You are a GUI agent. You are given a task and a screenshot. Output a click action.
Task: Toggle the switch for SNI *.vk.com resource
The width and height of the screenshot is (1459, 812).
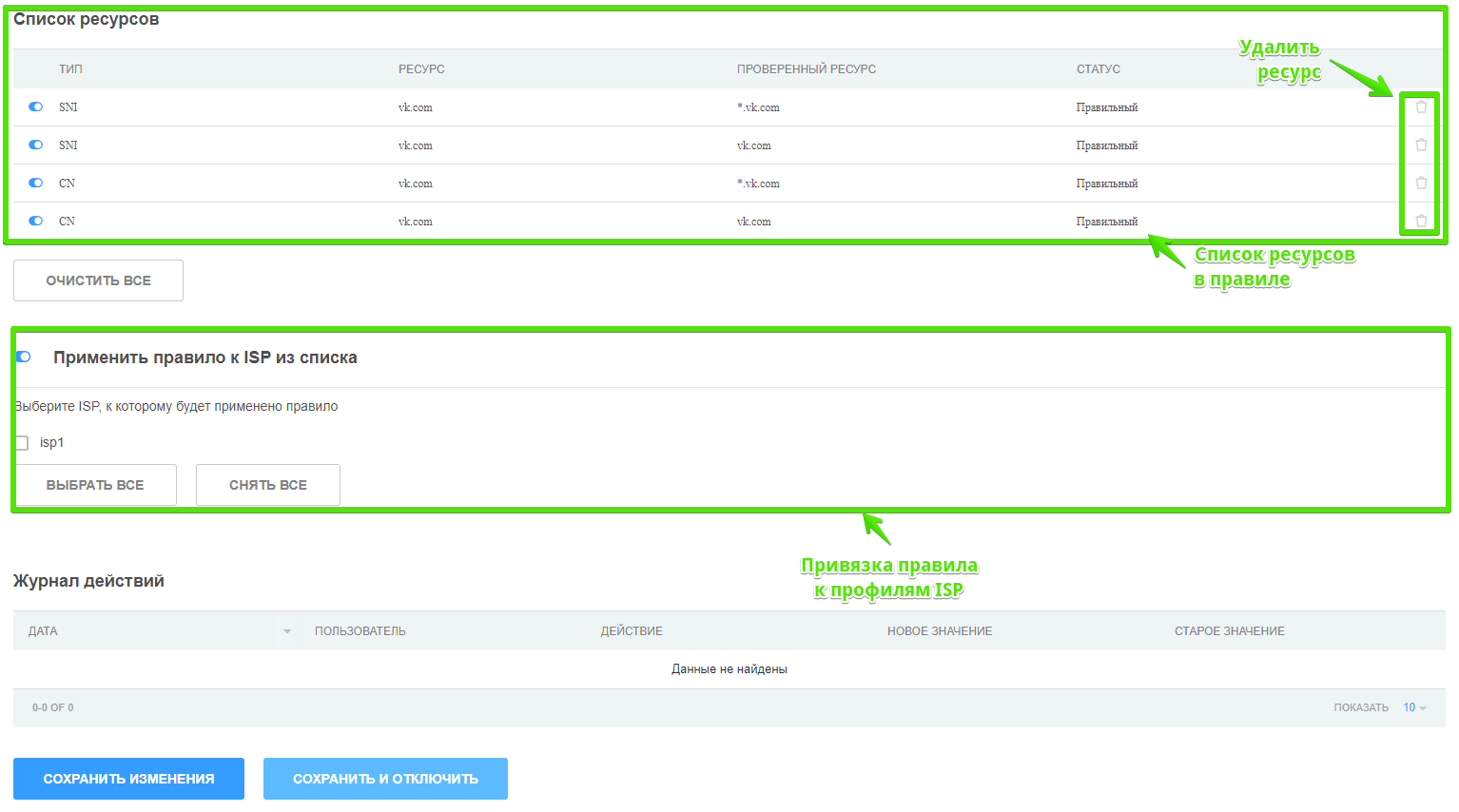pyautogui.click(x=36, y=106)
